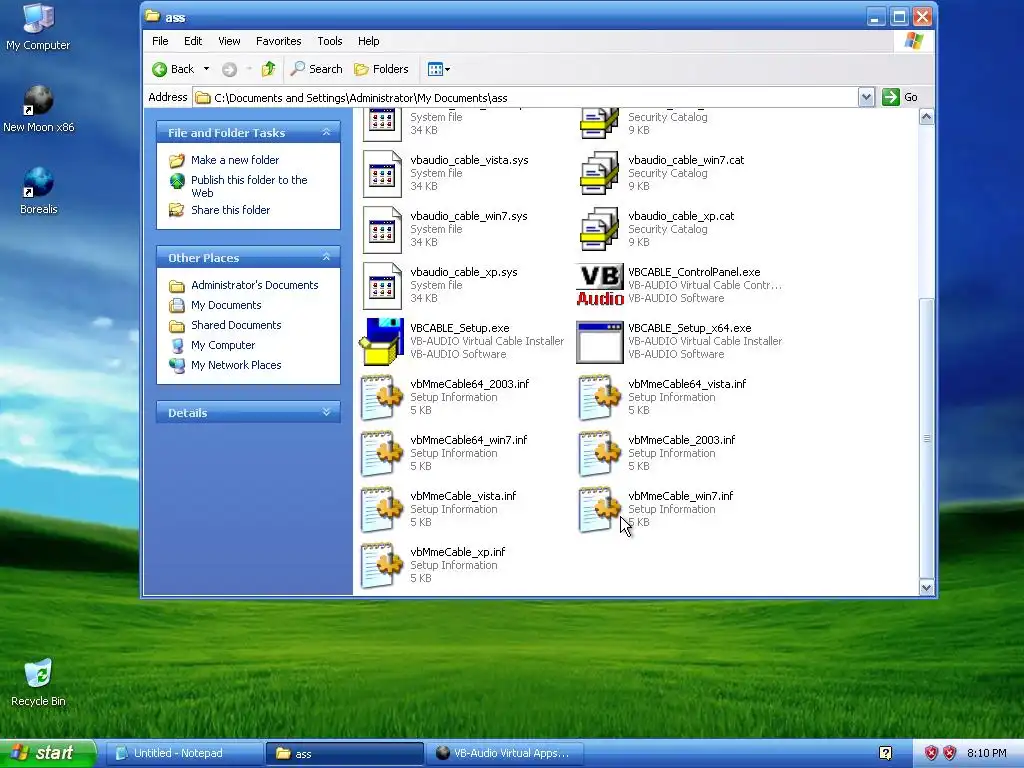The width and height of the screenshot is (1024, 768).
Task: Select the vbMmeCable_2003.inf icon
Action: (x=600, y=454)
